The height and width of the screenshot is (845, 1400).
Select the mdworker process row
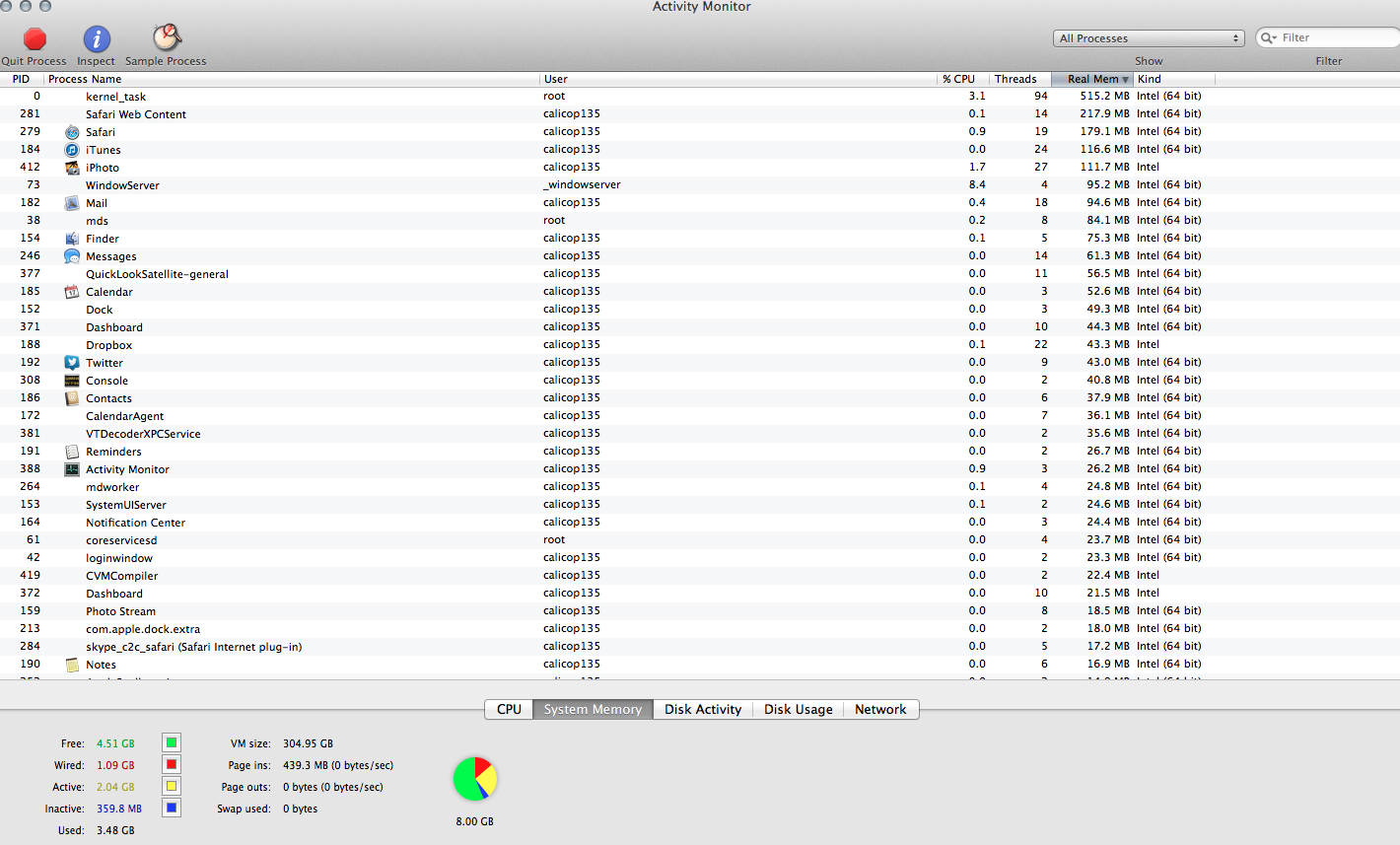pos(700,486)
